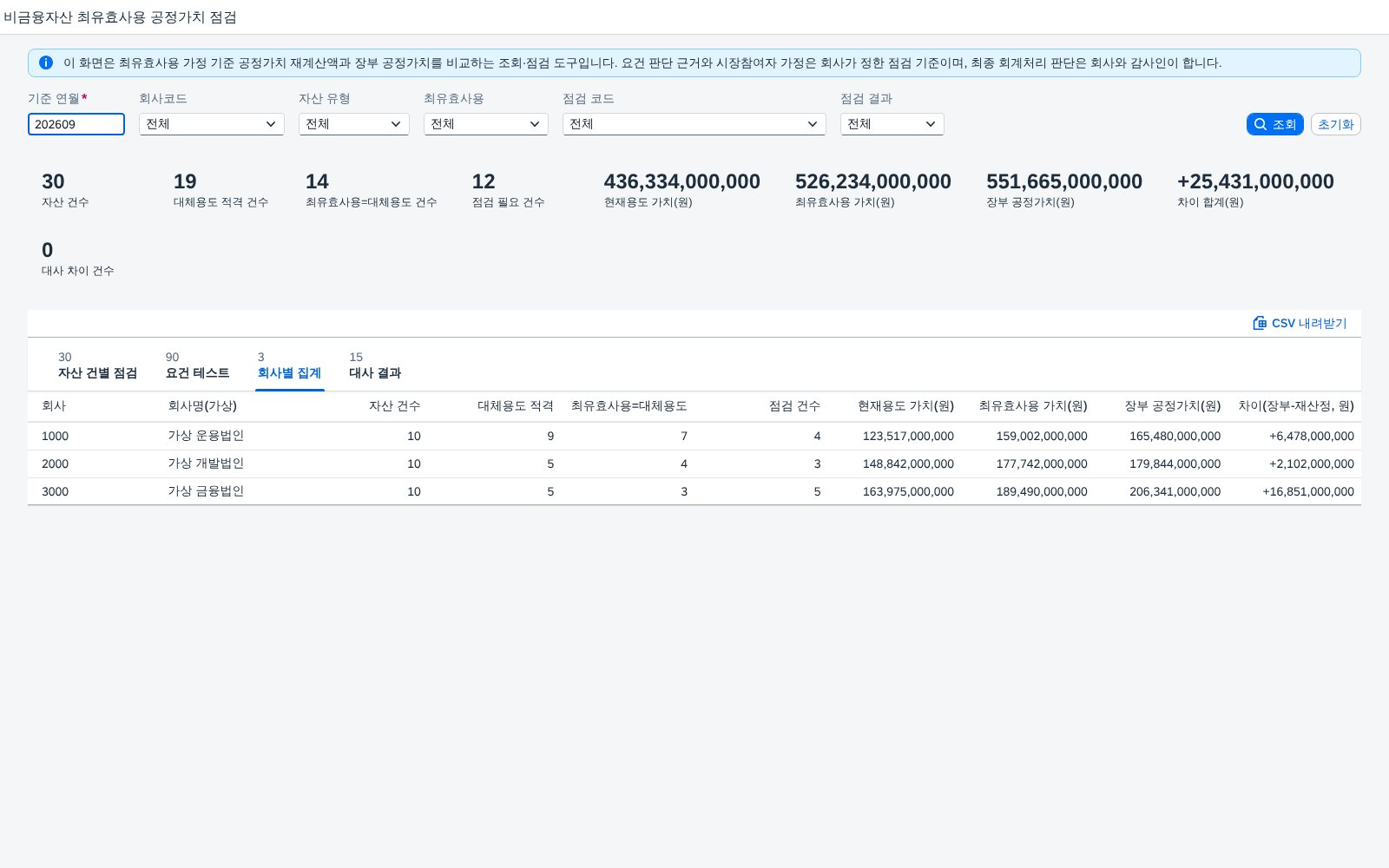Click the 148,842,000,000 current-use value
Screen dimensions: 1389x868
(x=908, y=464)
